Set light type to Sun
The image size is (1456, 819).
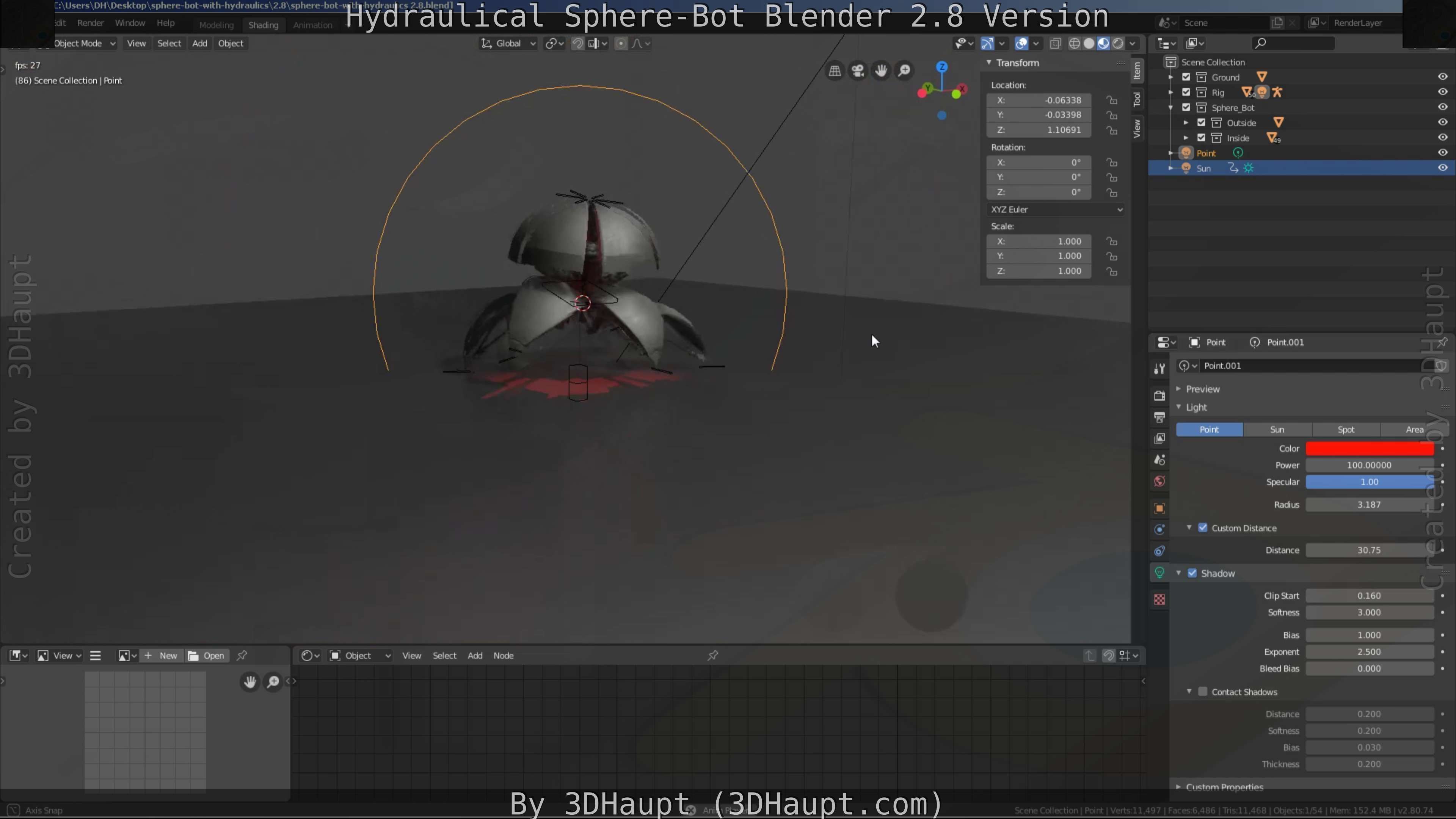point(1277,430)
